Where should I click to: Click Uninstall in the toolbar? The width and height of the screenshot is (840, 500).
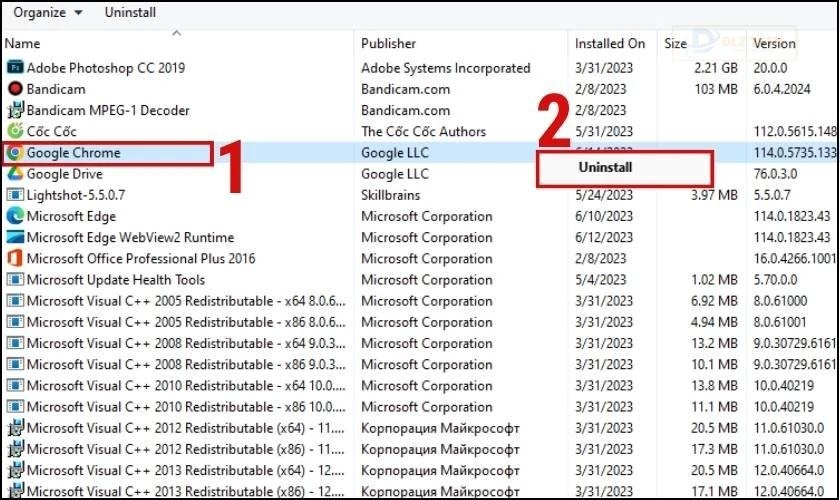(x=130, y=12)
